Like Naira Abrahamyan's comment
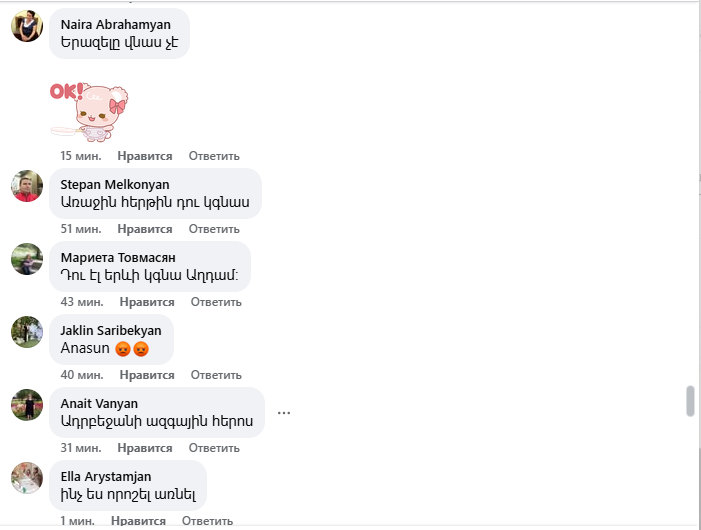The width and height of the screenshot is (701, 530). click(x=145, y=156)
